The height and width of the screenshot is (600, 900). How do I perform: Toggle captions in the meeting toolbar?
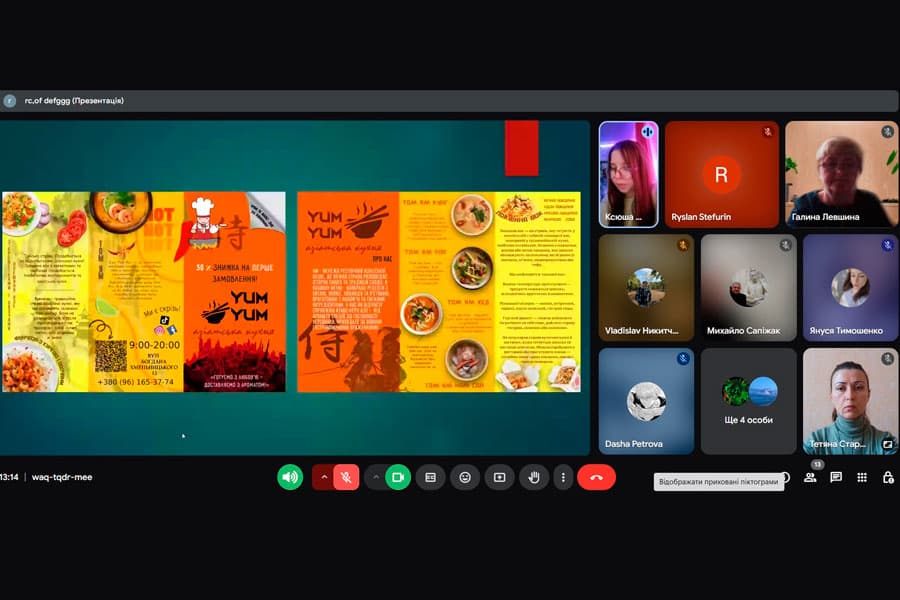(430, 477)
